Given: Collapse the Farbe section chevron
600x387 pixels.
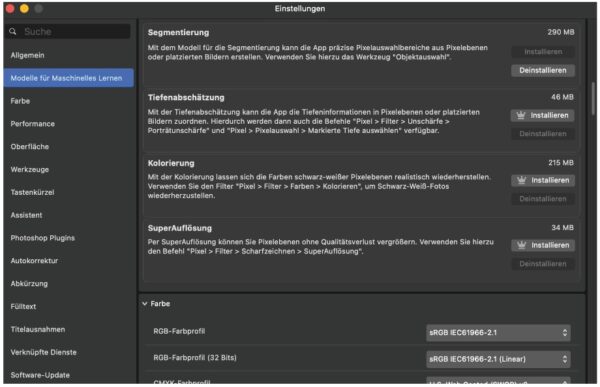Looking at the screenshot, I should (145, 304).
